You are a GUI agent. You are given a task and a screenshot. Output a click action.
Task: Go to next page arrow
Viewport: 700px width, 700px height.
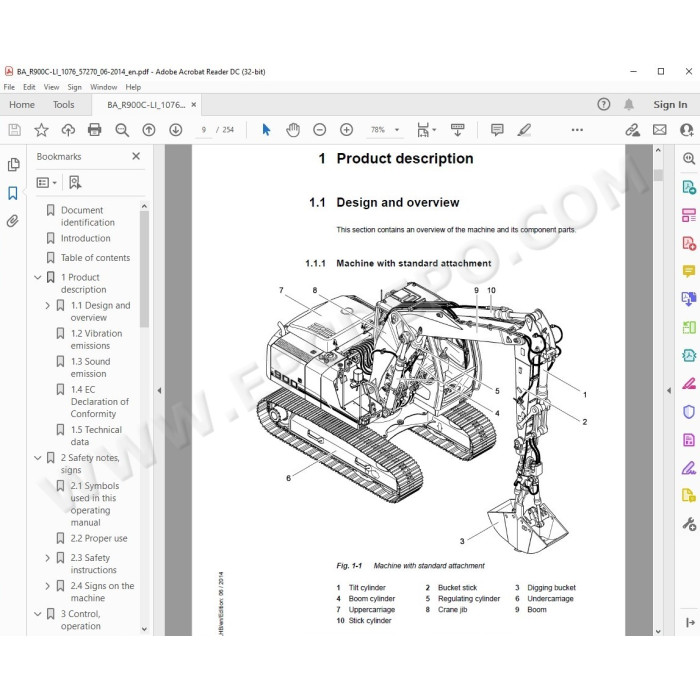(x=175, y=130)
